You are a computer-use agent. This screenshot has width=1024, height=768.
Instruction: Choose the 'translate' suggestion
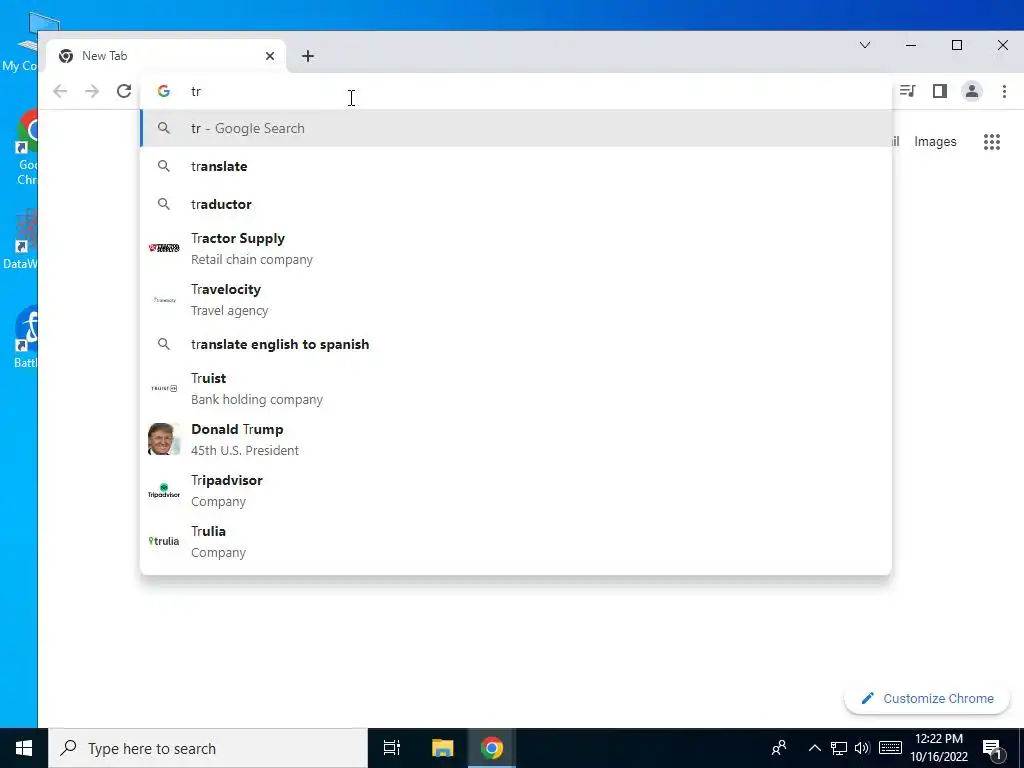516,167
